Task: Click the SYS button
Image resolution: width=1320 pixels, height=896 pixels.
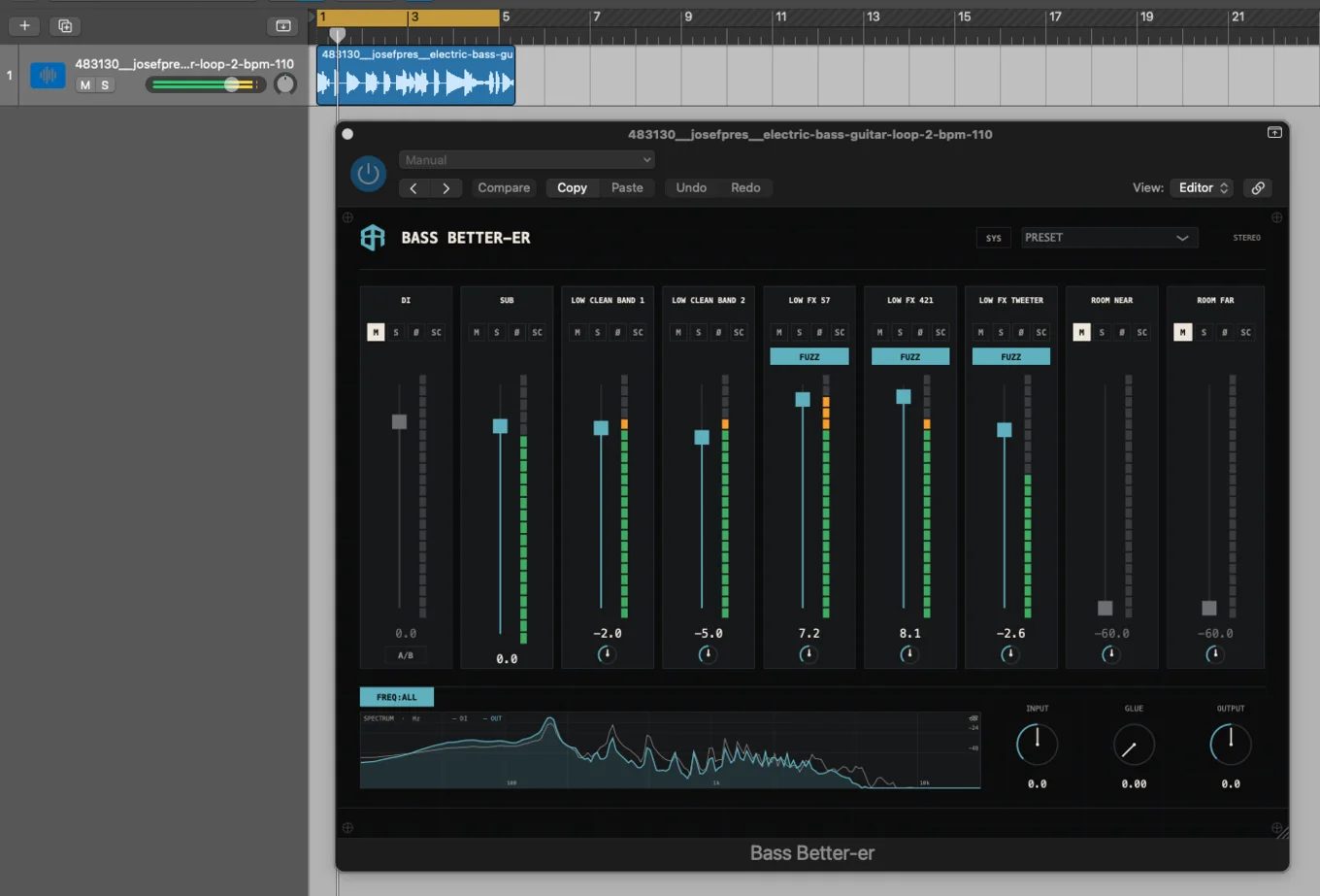Action: click(x=994, y=237)
